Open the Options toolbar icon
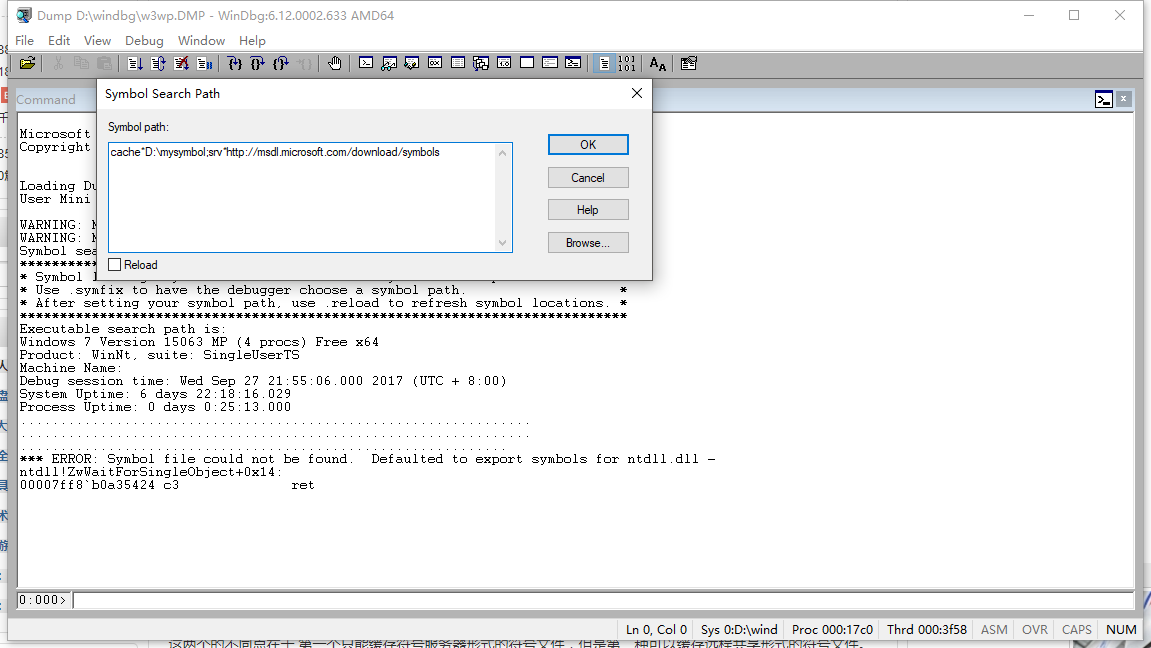This screenshot has height=648, width=1151. coord(689,64)
